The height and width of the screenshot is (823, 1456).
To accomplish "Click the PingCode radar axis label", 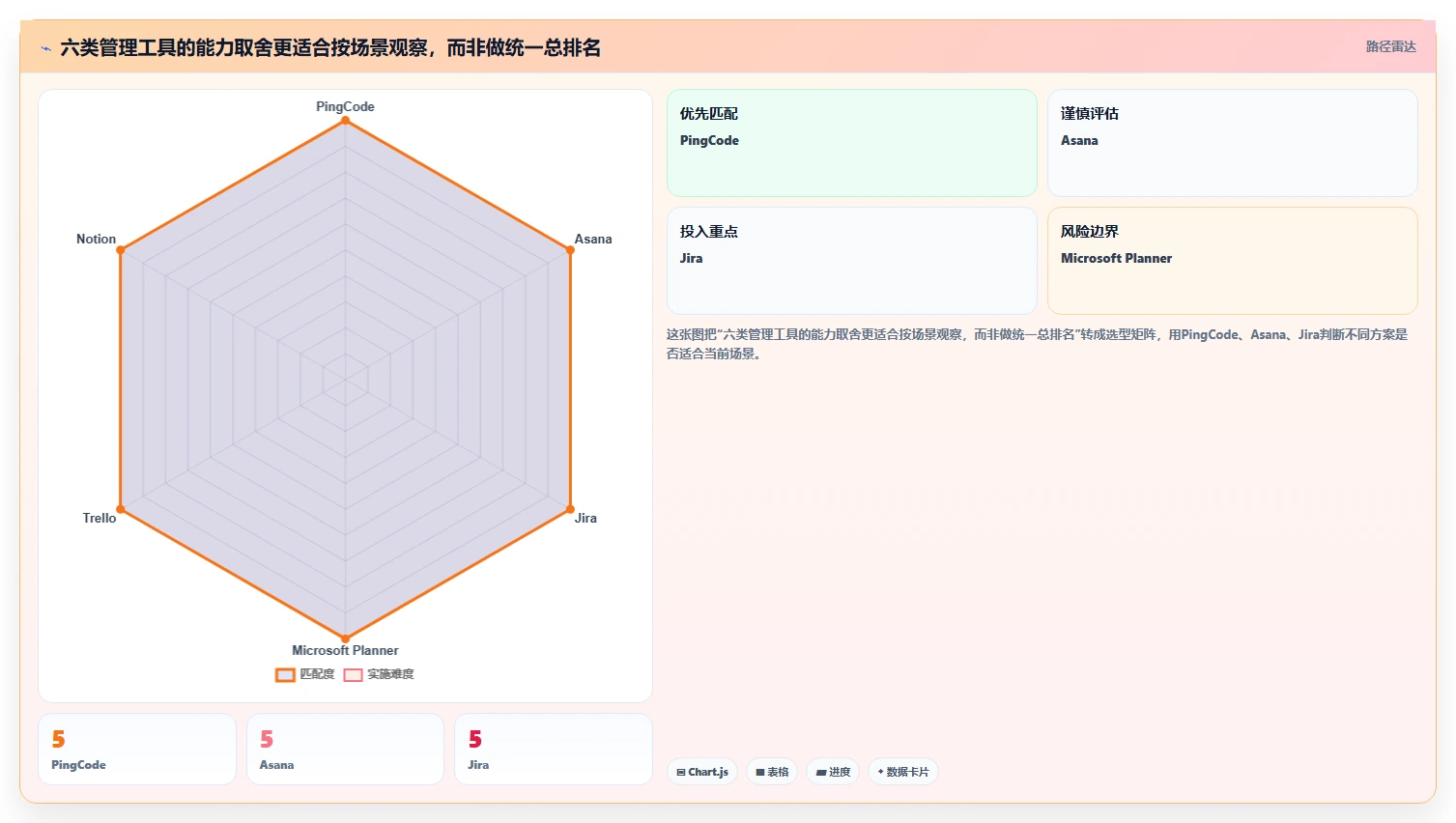I will pyautogui.click(x=345, y=106).
